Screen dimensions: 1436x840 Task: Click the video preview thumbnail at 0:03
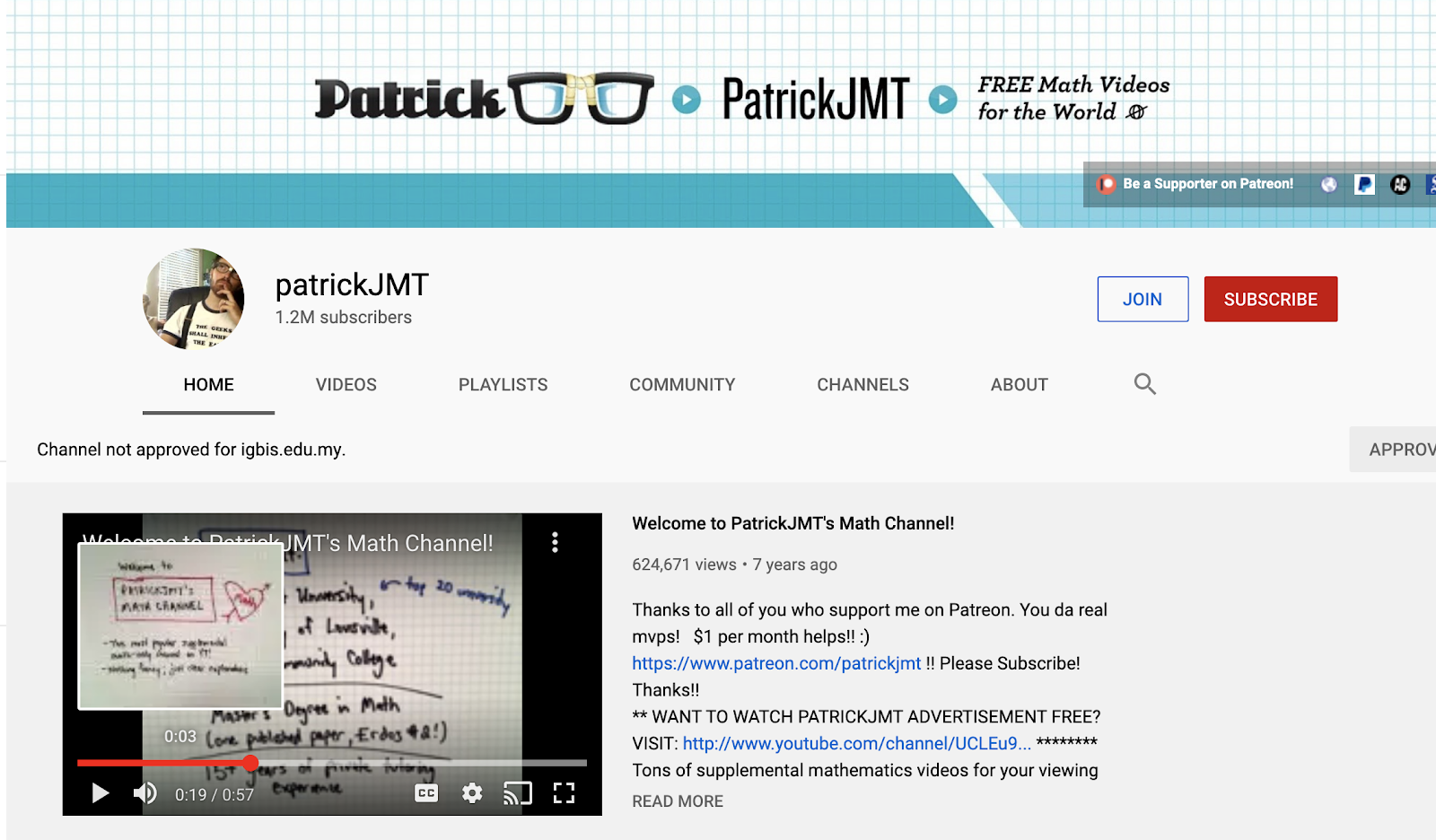[x=180, y=626]
